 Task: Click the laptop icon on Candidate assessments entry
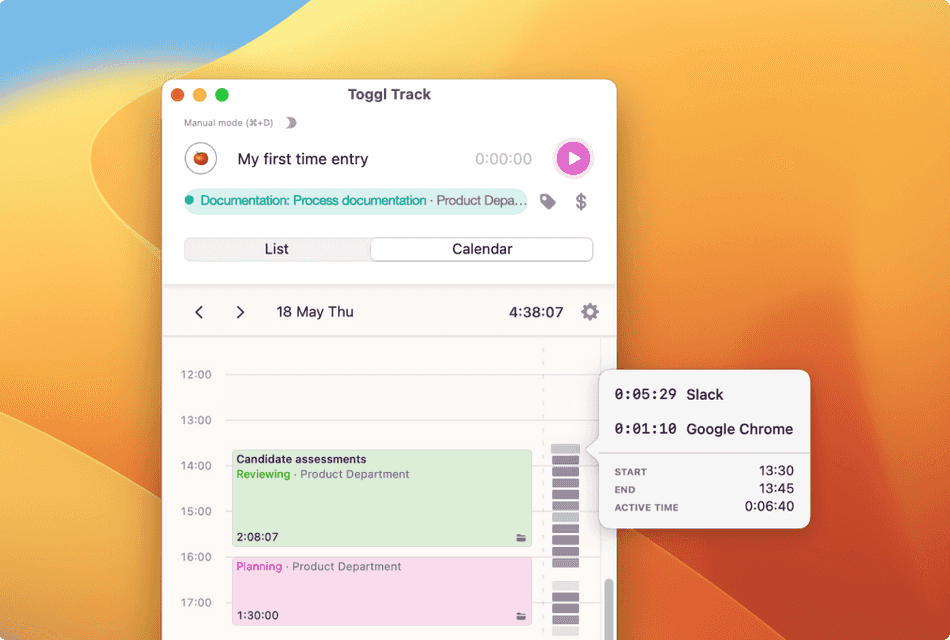pos(521,537)
